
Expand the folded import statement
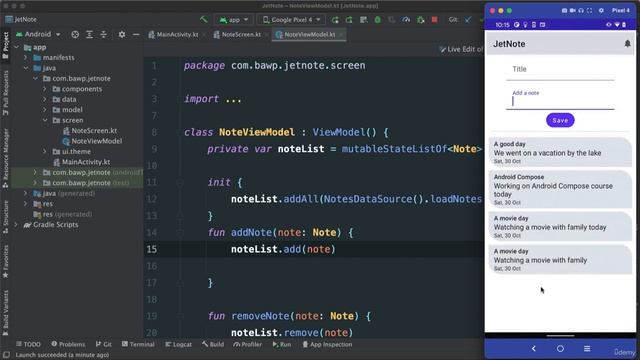coord(233,99)
